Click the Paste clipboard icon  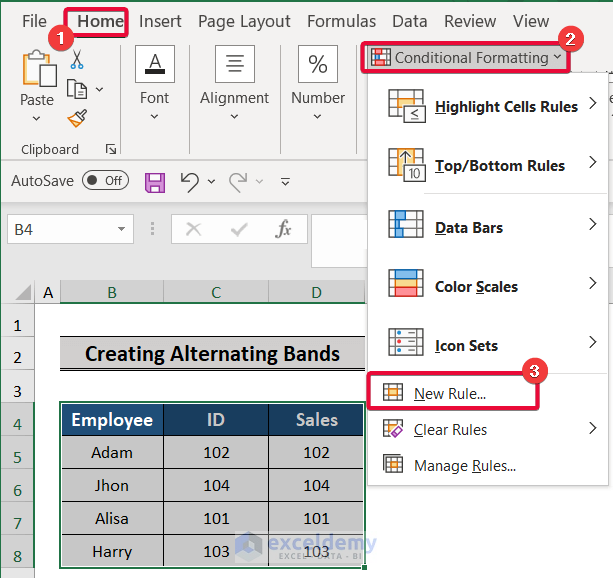click(x=39, y=68)
